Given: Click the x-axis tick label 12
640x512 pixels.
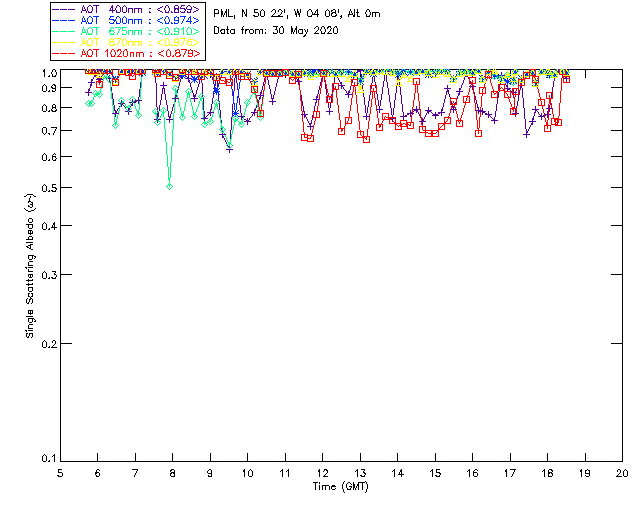Looking at the screenshot, I should (x=322, y=473).
